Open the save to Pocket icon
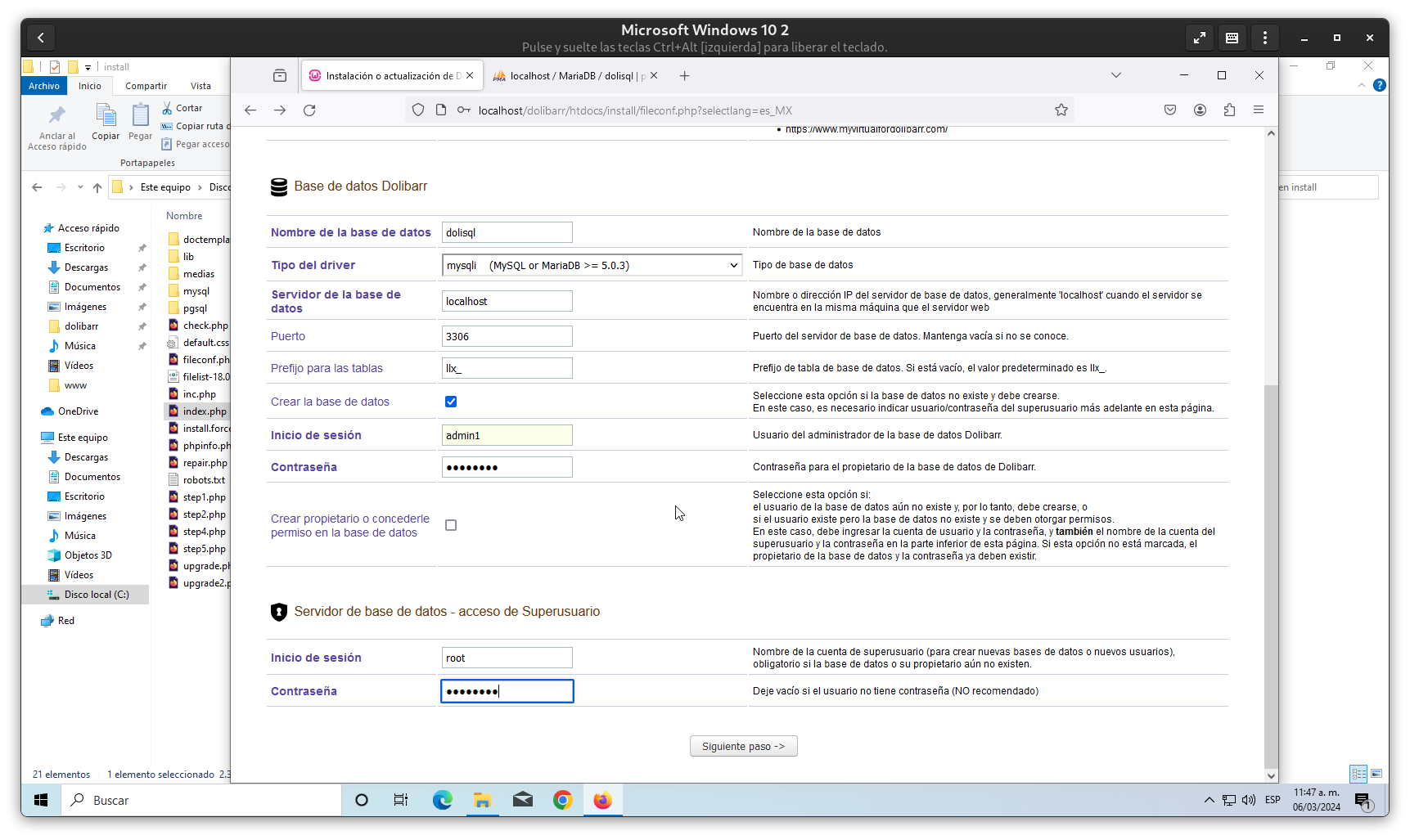The height and width of the screenshot is (840, 1410). pos(1170,110)
